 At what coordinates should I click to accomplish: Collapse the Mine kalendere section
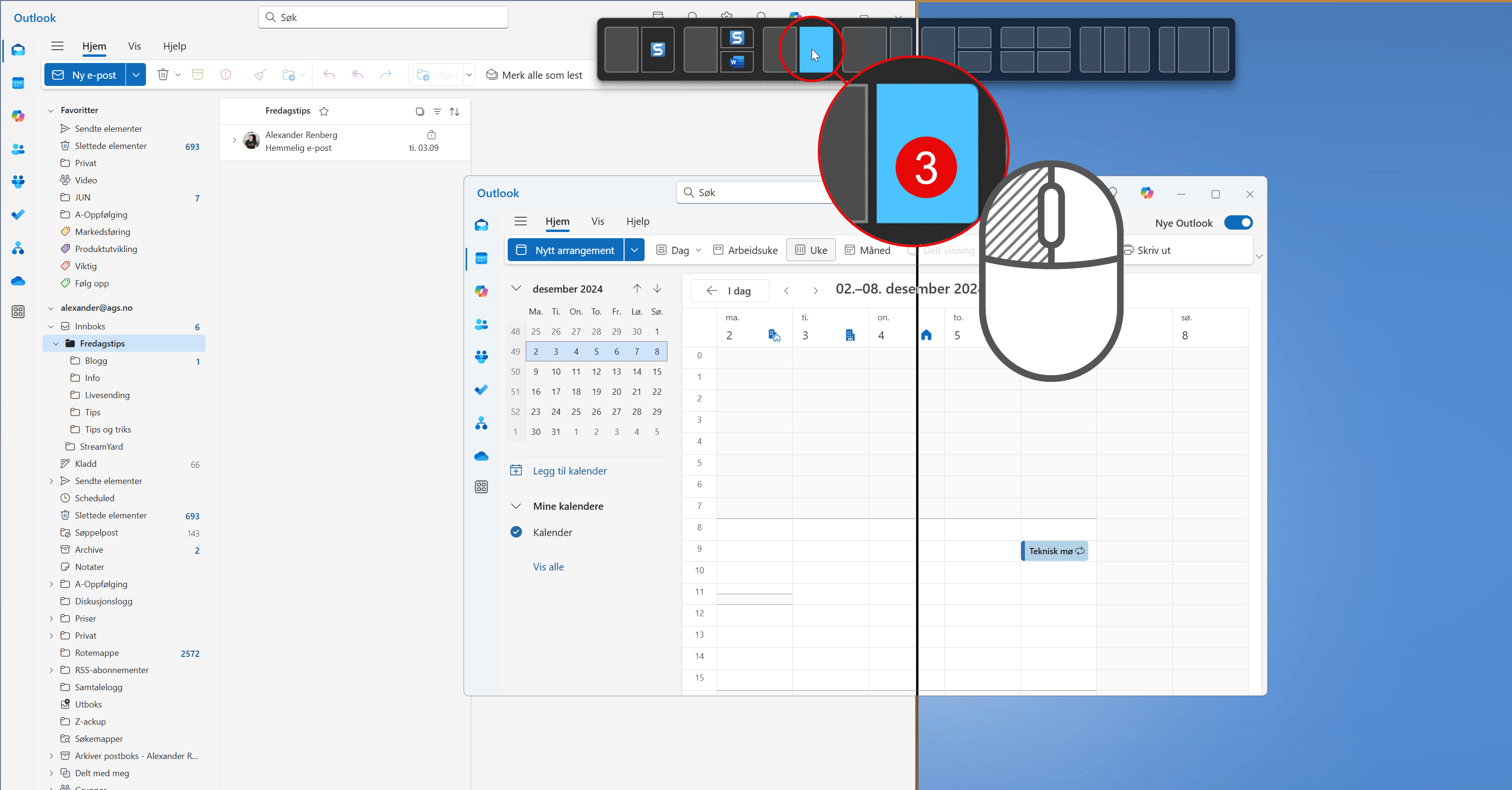(516, 506)
